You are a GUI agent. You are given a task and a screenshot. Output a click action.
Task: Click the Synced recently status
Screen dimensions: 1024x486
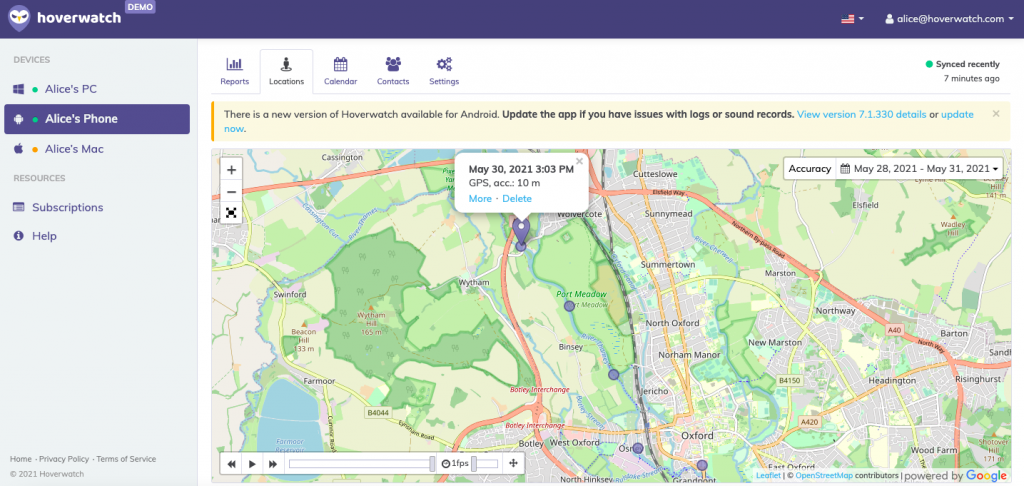[963, 64]
